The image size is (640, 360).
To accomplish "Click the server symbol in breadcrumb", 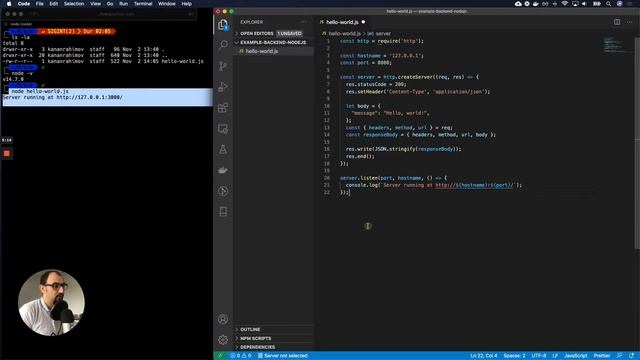I will click(382, 33).
